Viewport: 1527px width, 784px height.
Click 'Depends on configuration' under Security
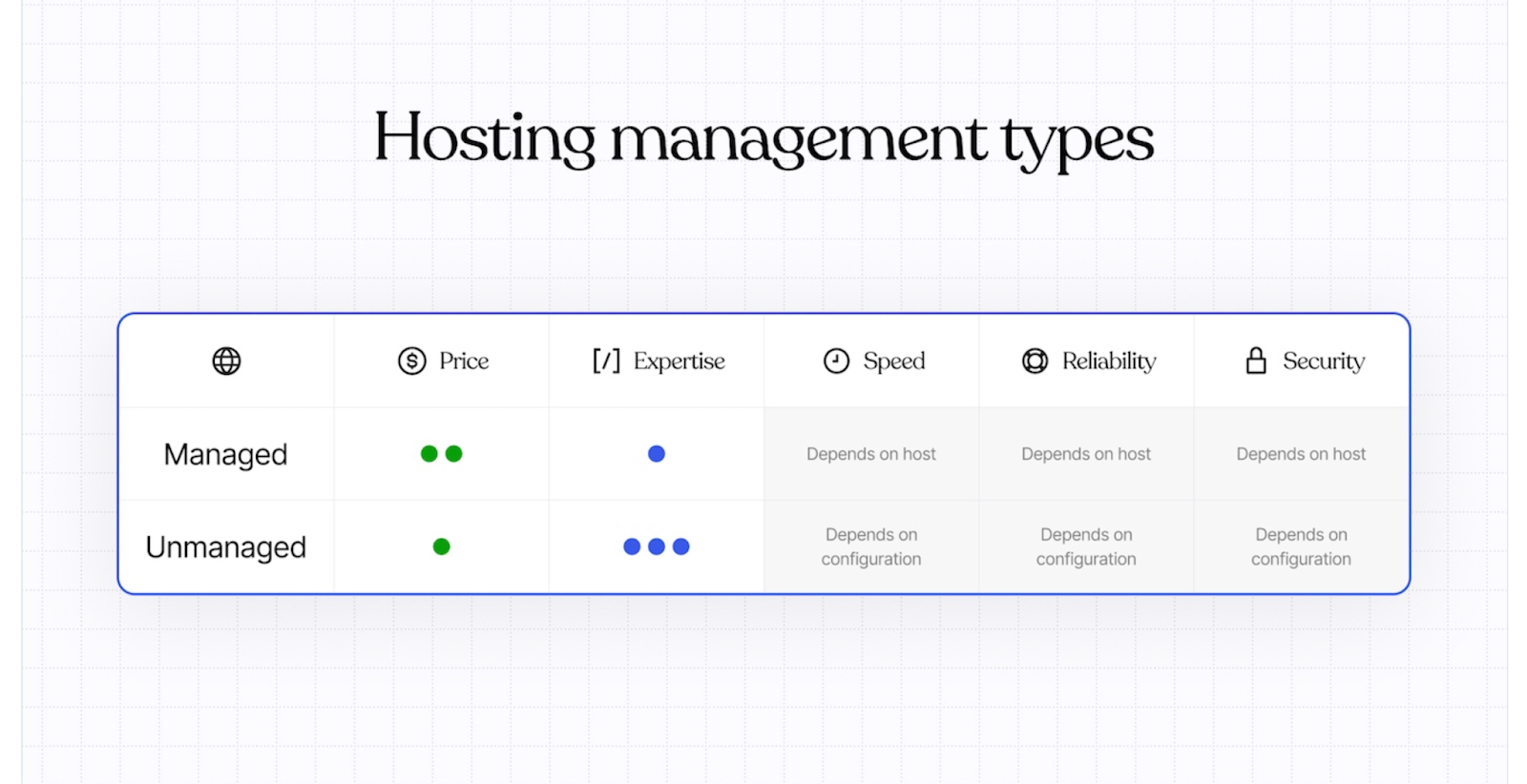coord(1301,547)
